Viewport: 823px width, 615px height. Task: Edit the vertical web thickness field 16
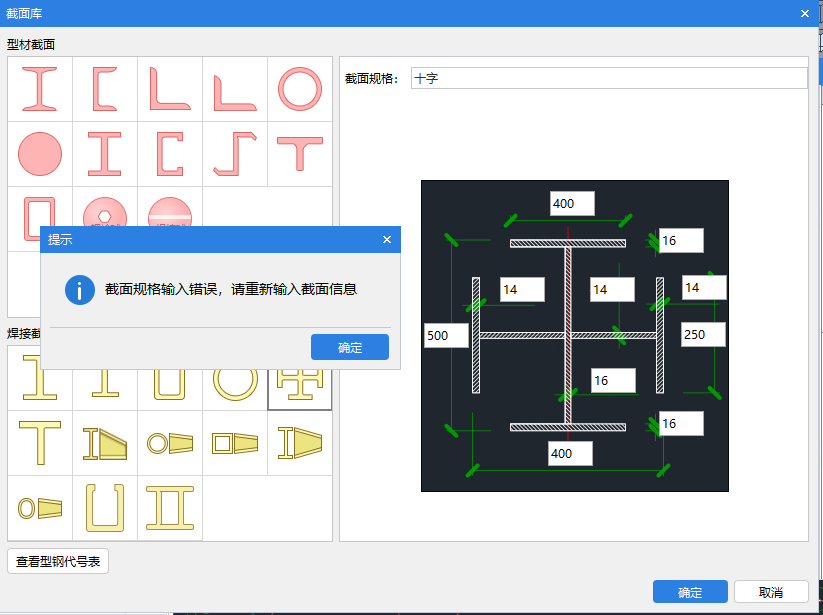point(613,380)
